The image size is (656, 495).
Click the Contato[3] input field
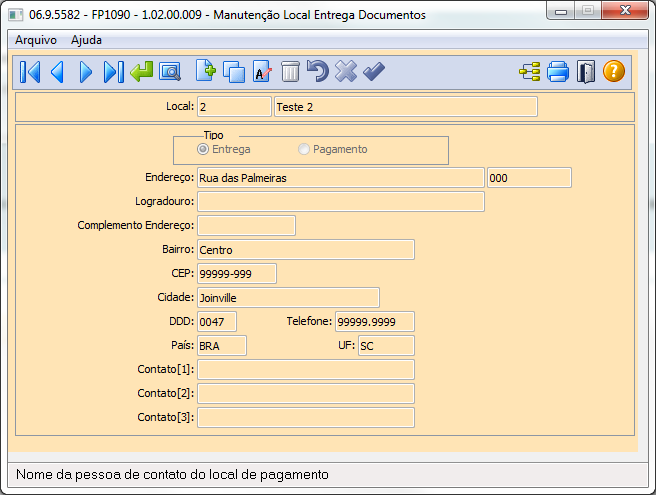click(x=306, y=418)
